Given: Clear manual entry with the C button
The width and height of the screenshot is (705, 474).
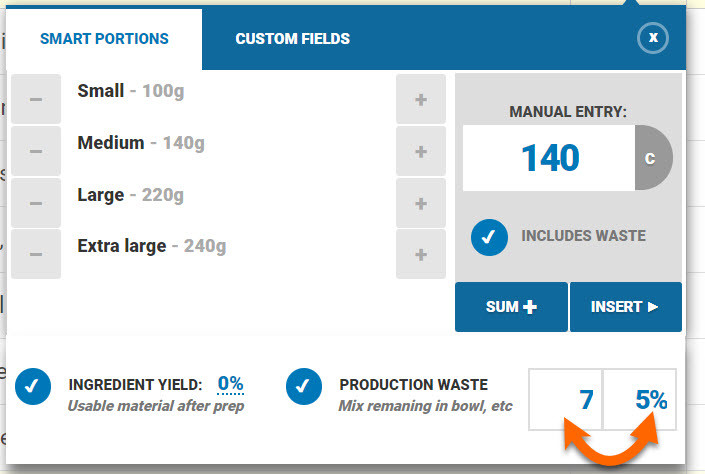Looking at the screenshot, I should tap(652, 158).
